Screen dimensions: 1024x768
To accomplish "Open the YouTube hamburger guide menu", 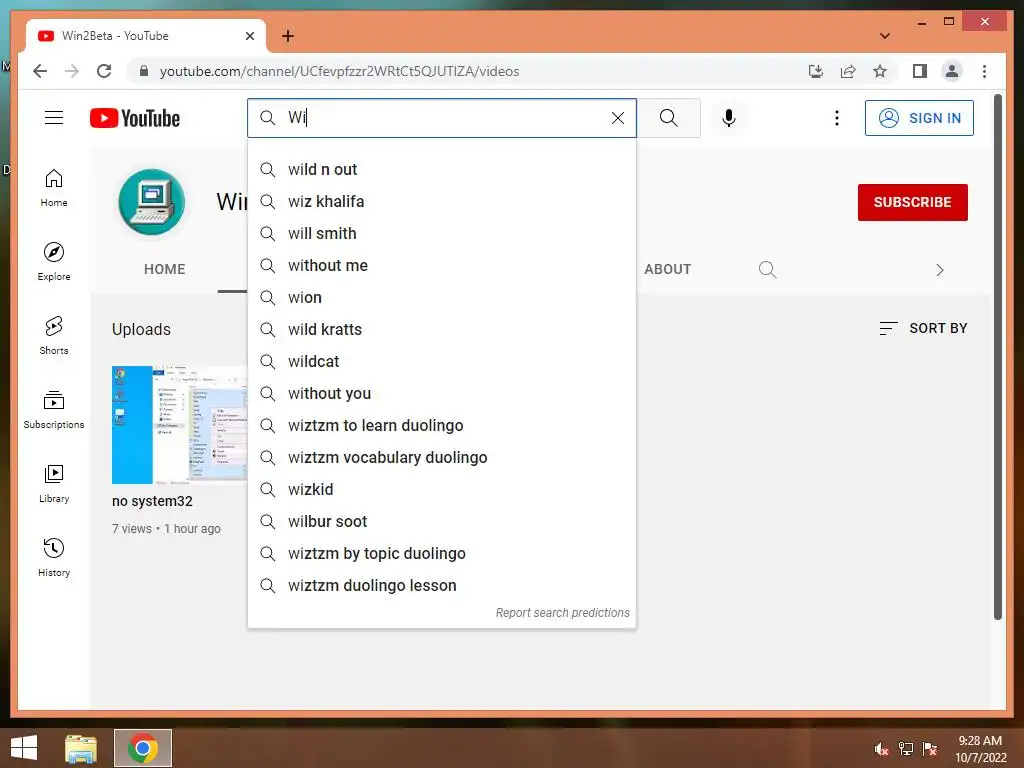I will [54, 118].
